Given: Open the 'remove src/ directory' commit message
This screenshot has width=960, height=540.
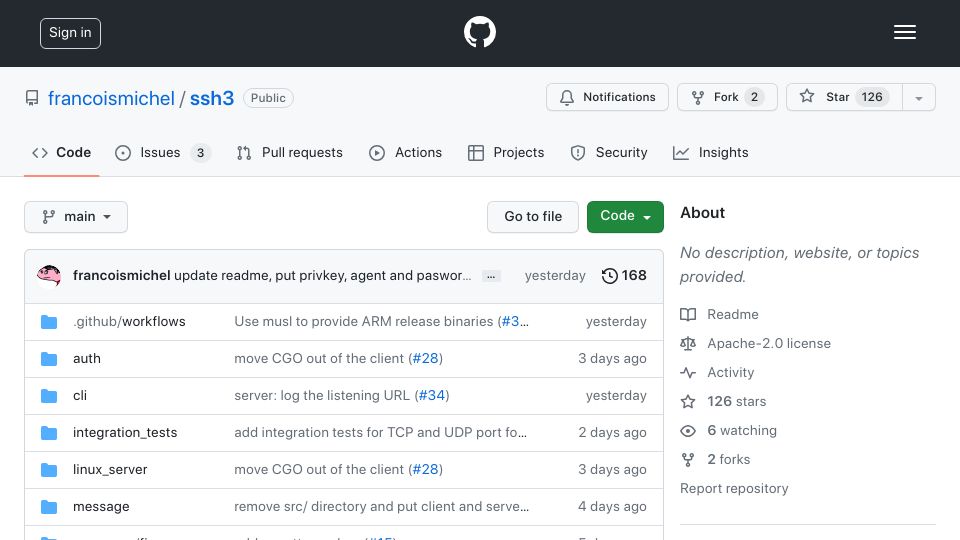Looking at the screenshot, I should [381, 506].
